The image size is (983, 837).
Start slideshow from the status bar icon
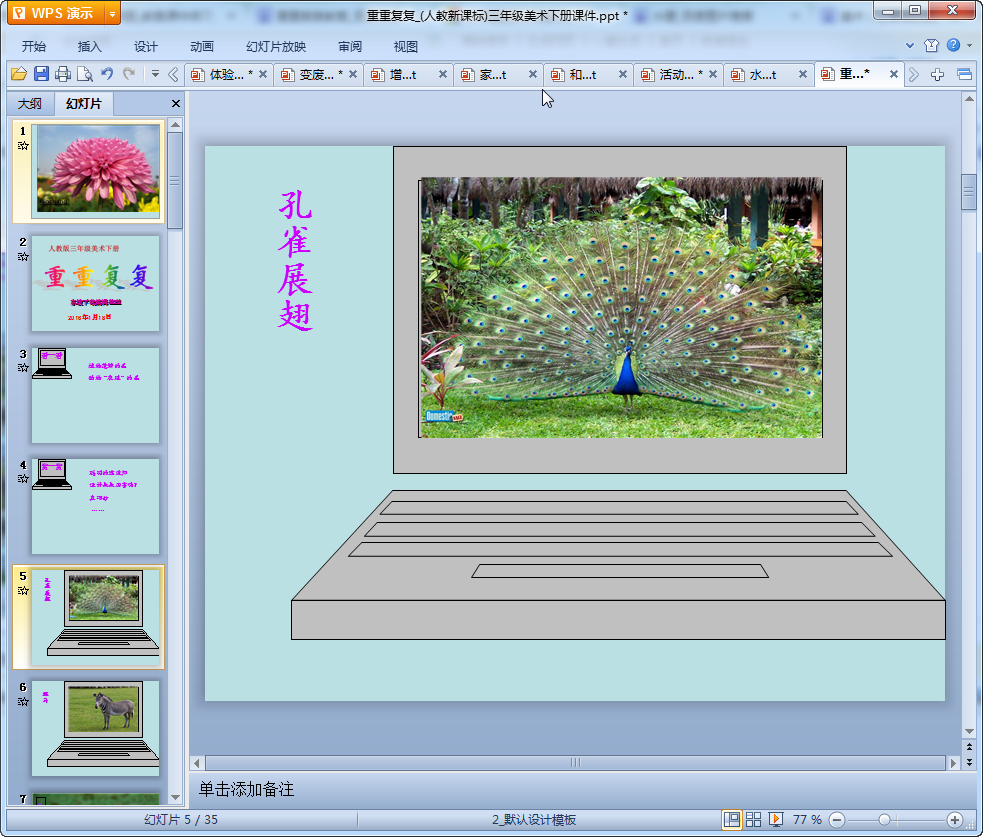[775, 819]
